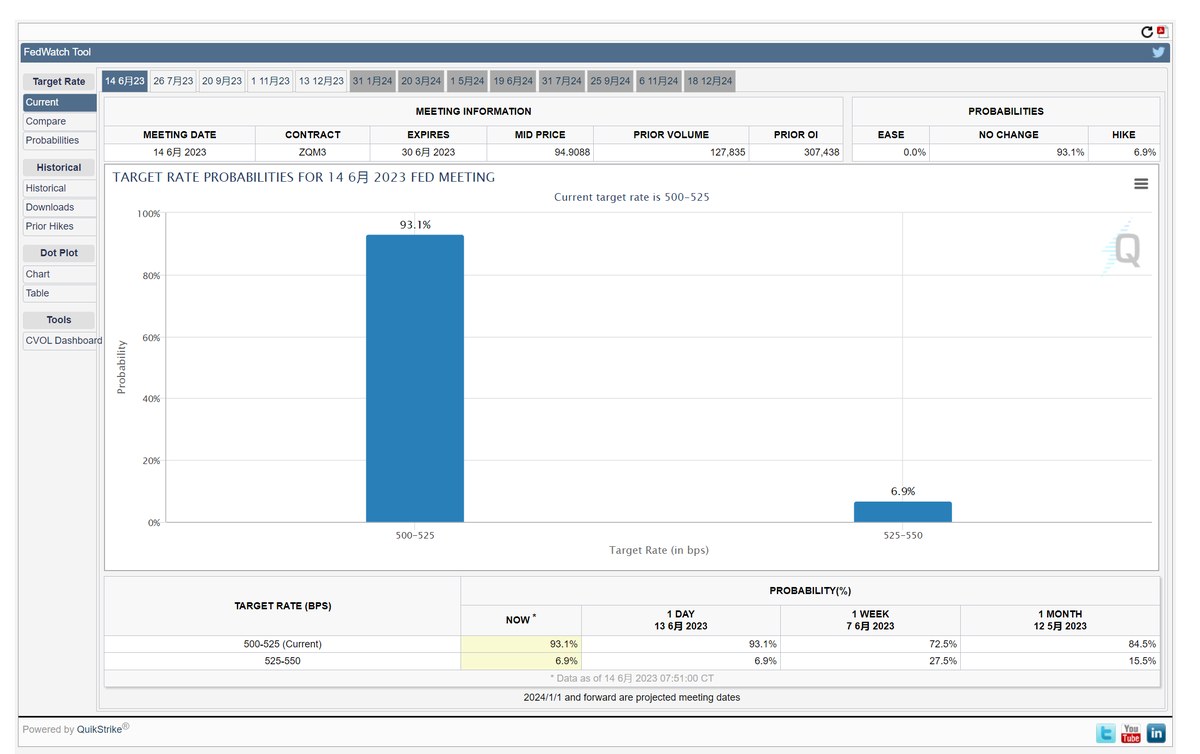Click the Target Rate section header
Viewport: 1200px width, 754px height.
coord(59,81)
